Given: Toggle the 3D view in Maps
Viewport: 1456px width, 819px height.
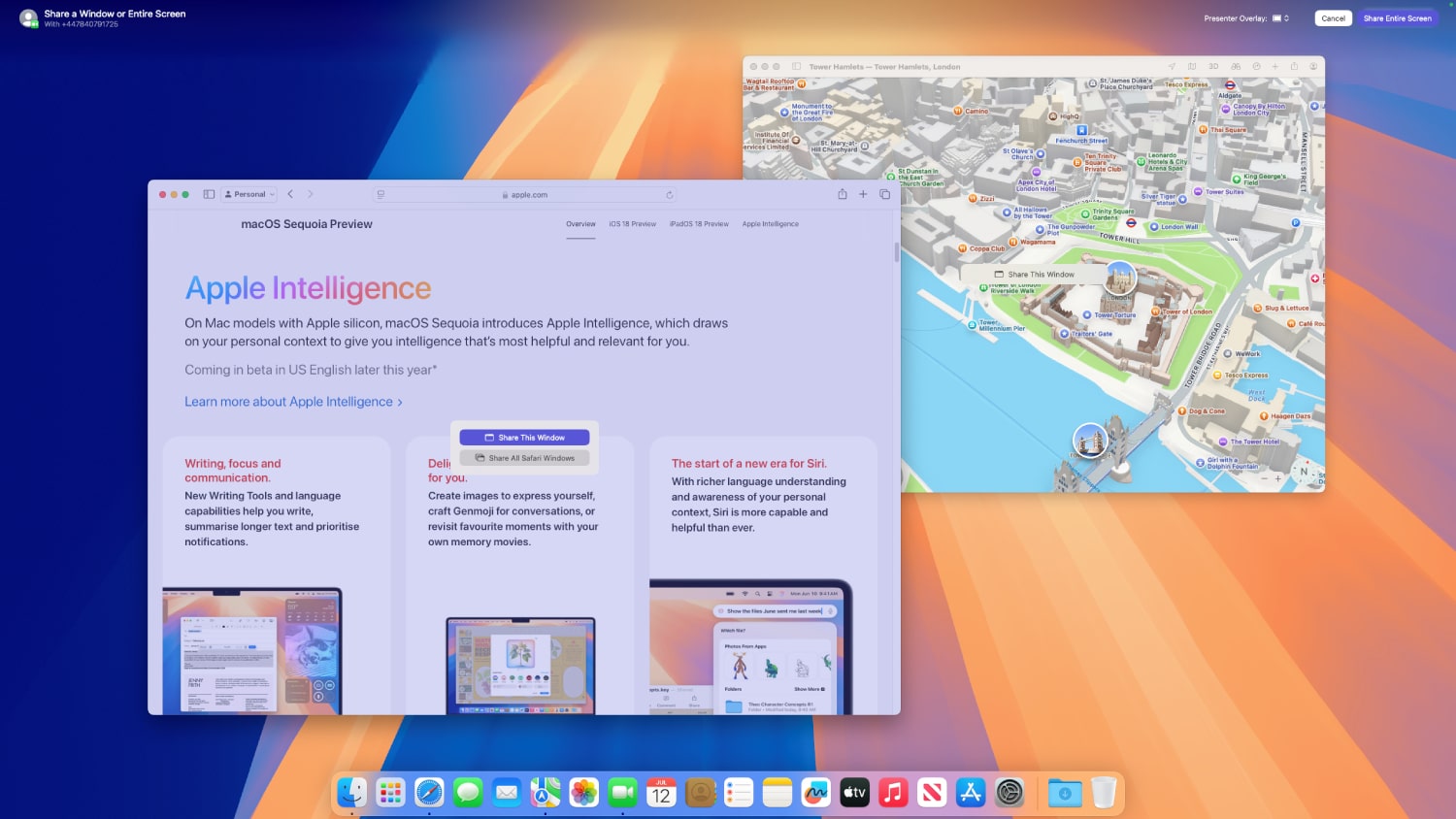Looking at the screenshot, I should point(1213,67).
